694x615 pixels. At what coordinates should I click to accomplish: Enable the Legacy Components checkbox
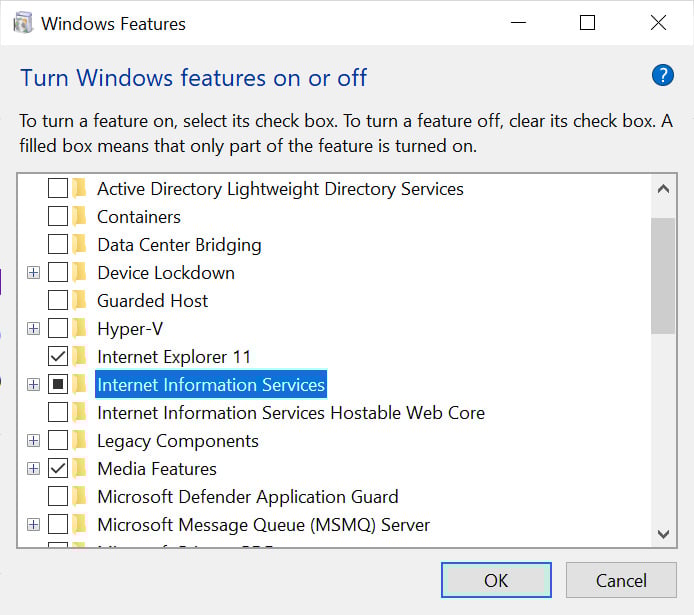pos(58,440)
